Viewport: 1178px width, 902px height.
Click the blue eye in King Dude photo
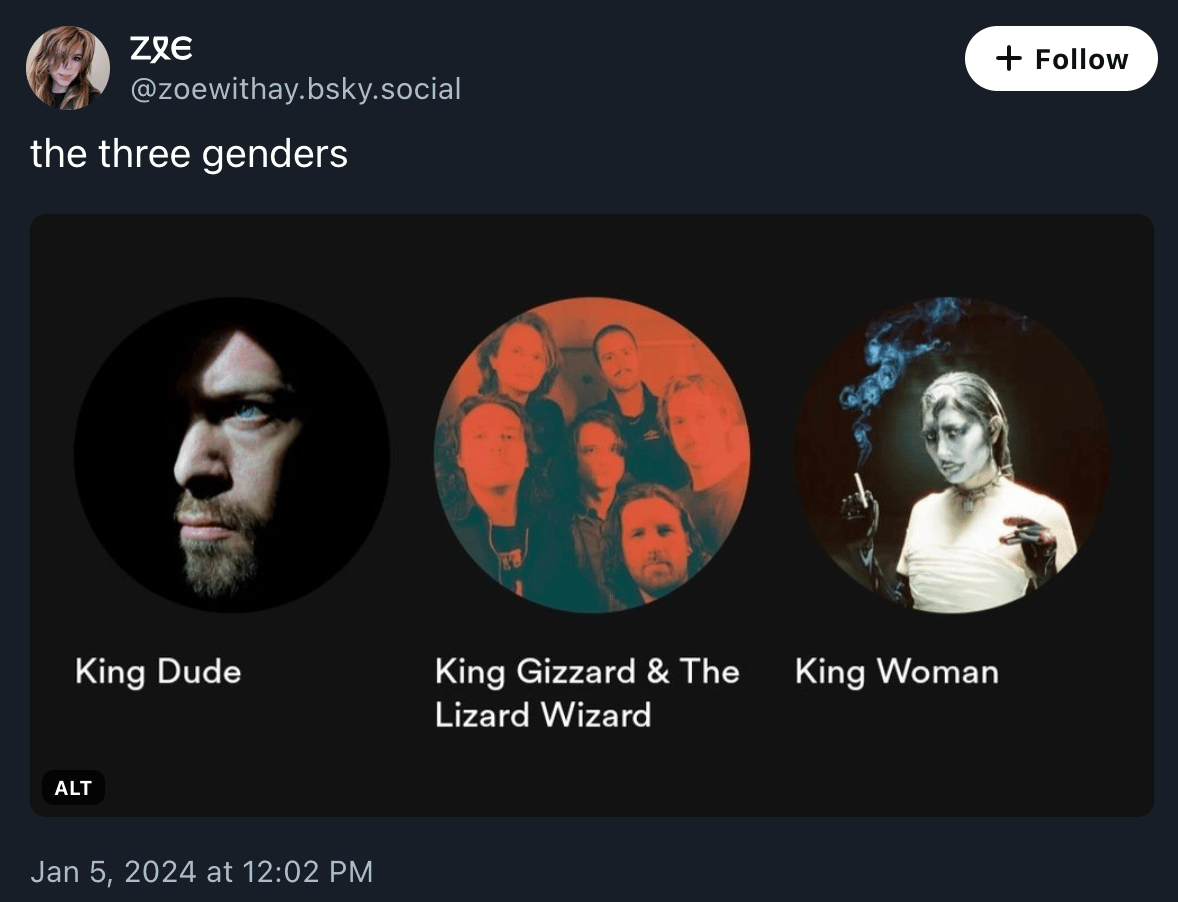248,410
